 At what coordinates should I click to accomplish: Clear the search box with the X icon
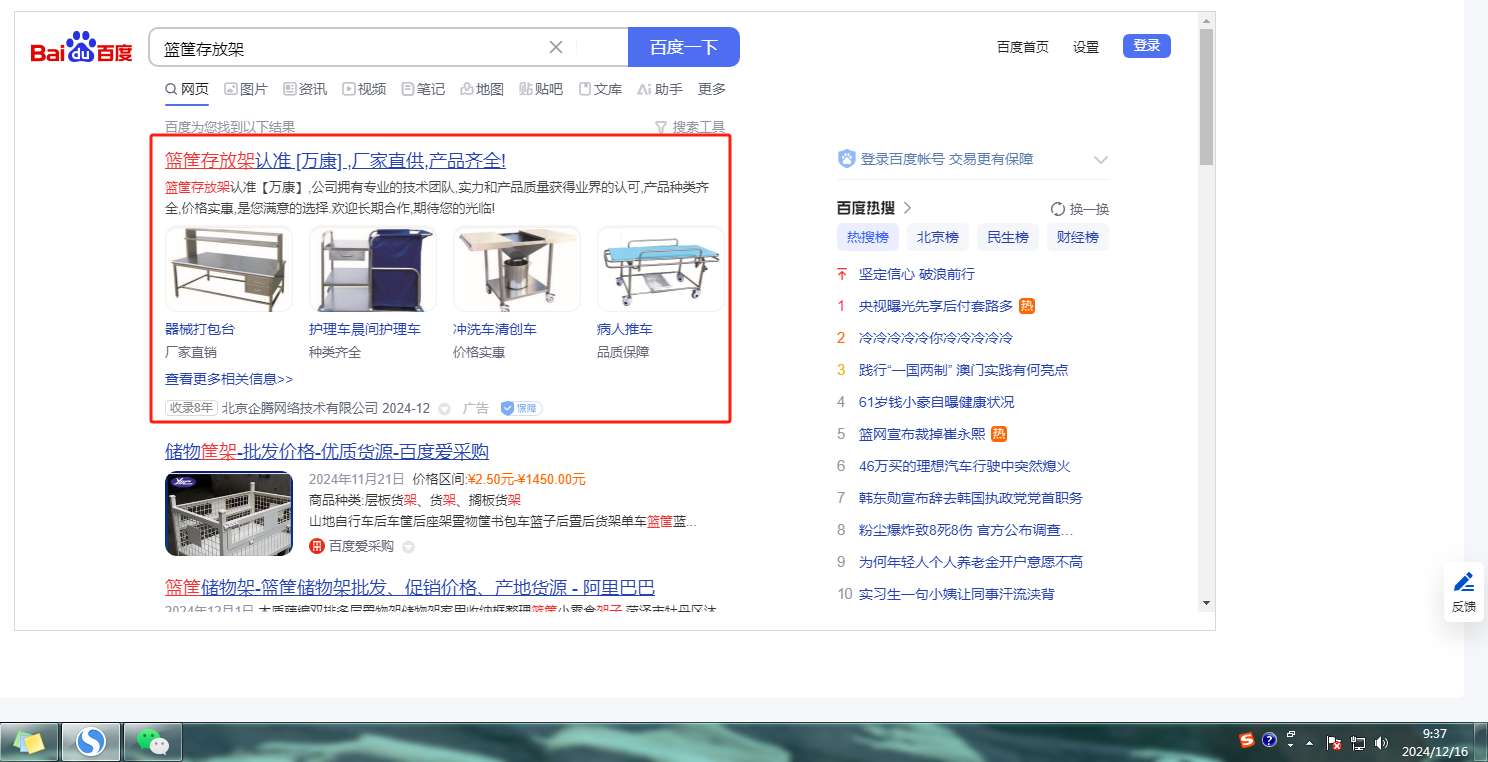click(556, 47)
